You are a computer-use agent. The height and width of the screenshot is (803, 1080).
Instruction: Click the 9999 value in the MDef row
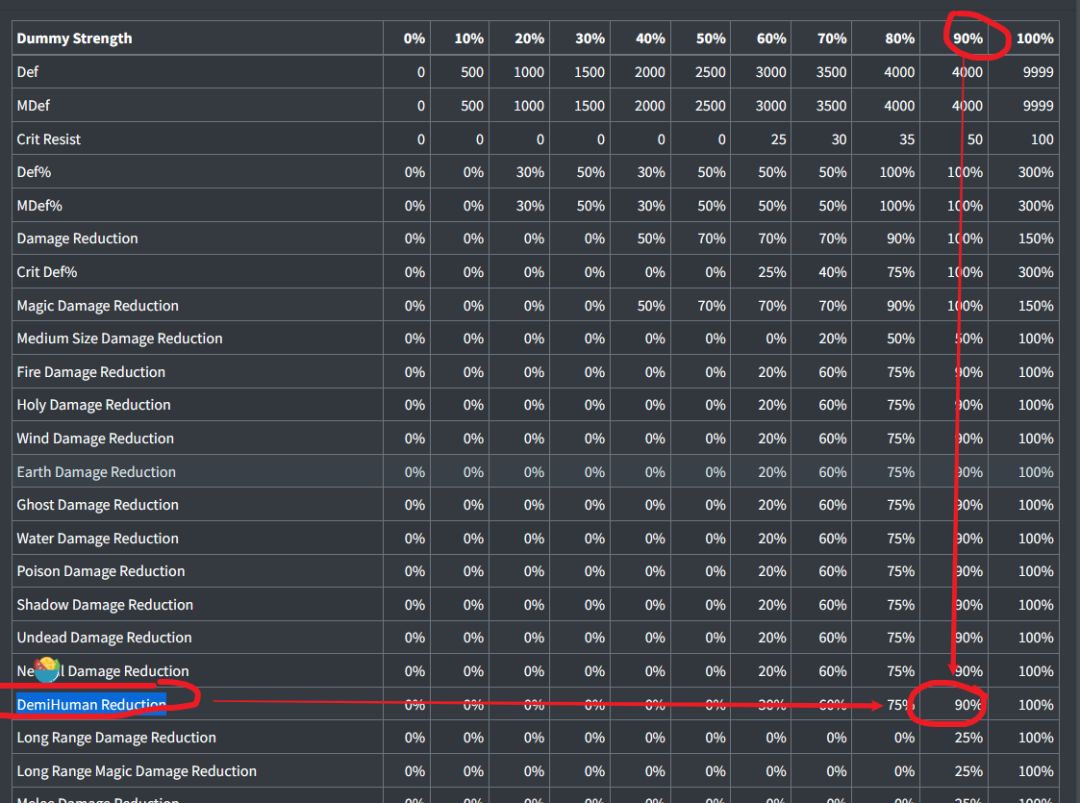[1037, 105]
